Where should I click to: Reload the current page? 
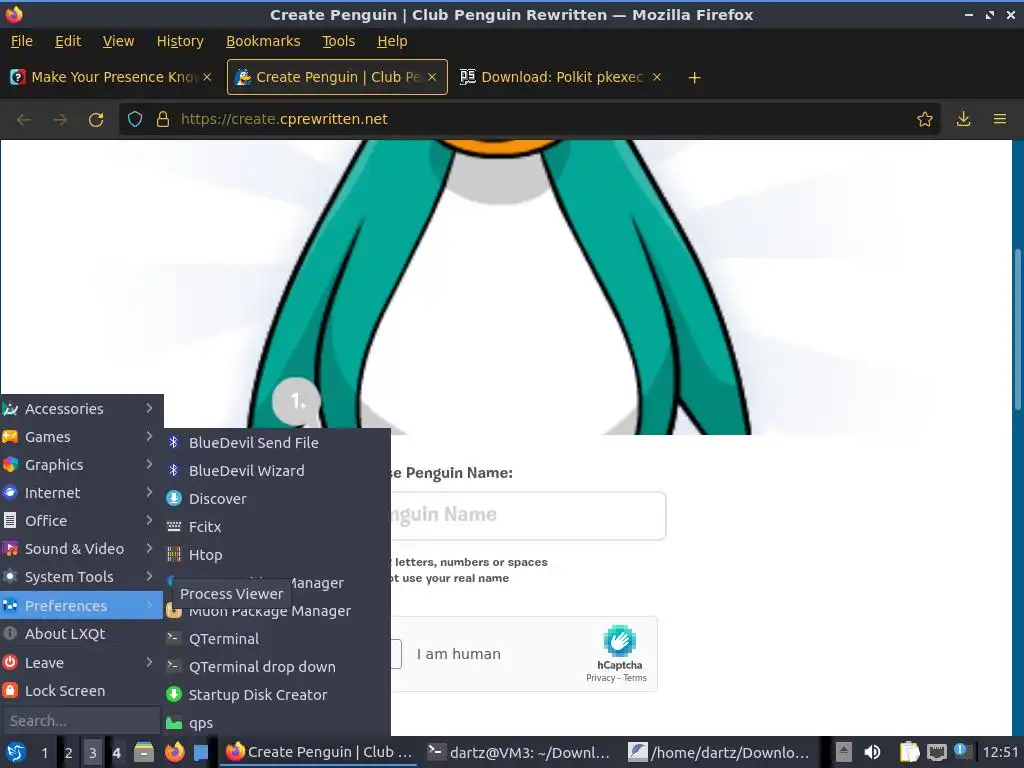pyautogui.click(x=96, y=120)
